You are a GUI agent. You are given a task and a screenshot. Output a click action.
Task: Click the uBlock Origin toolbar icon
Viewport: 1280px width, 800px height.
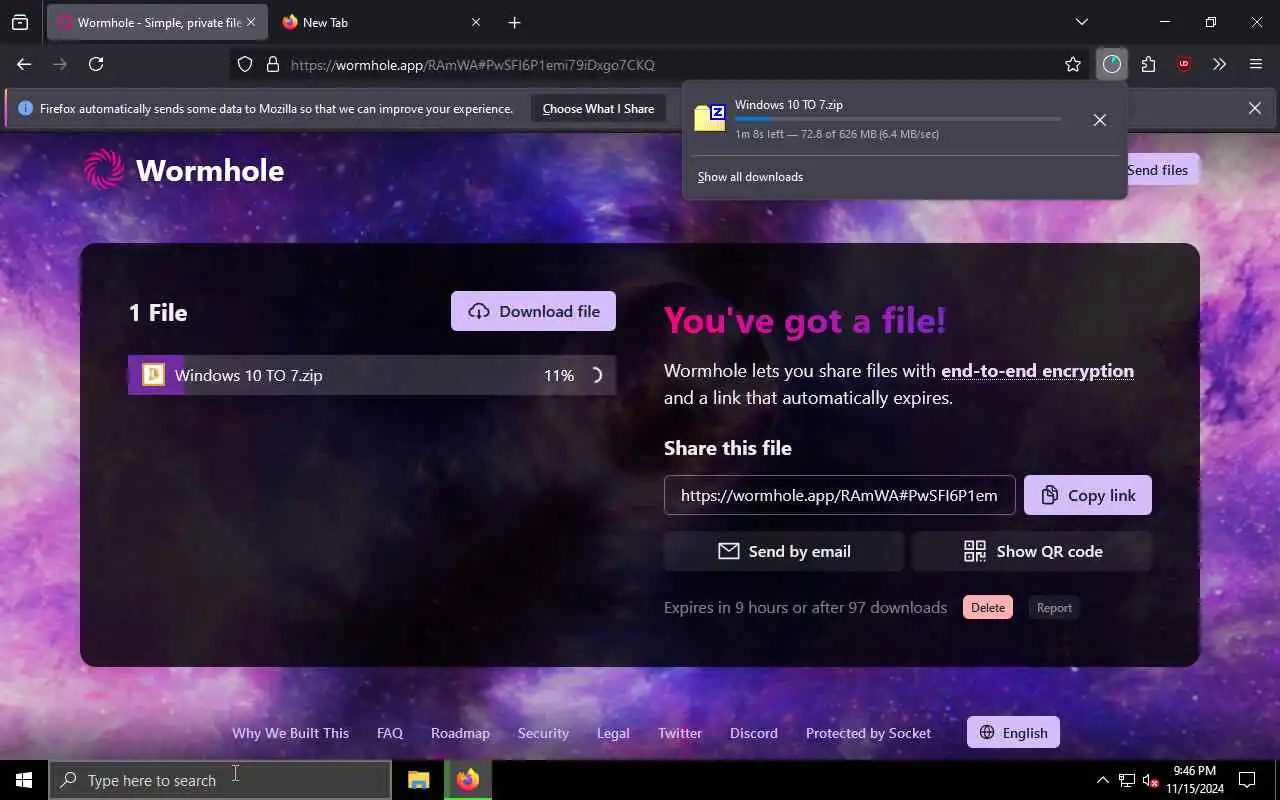[x=1184, y=64]
